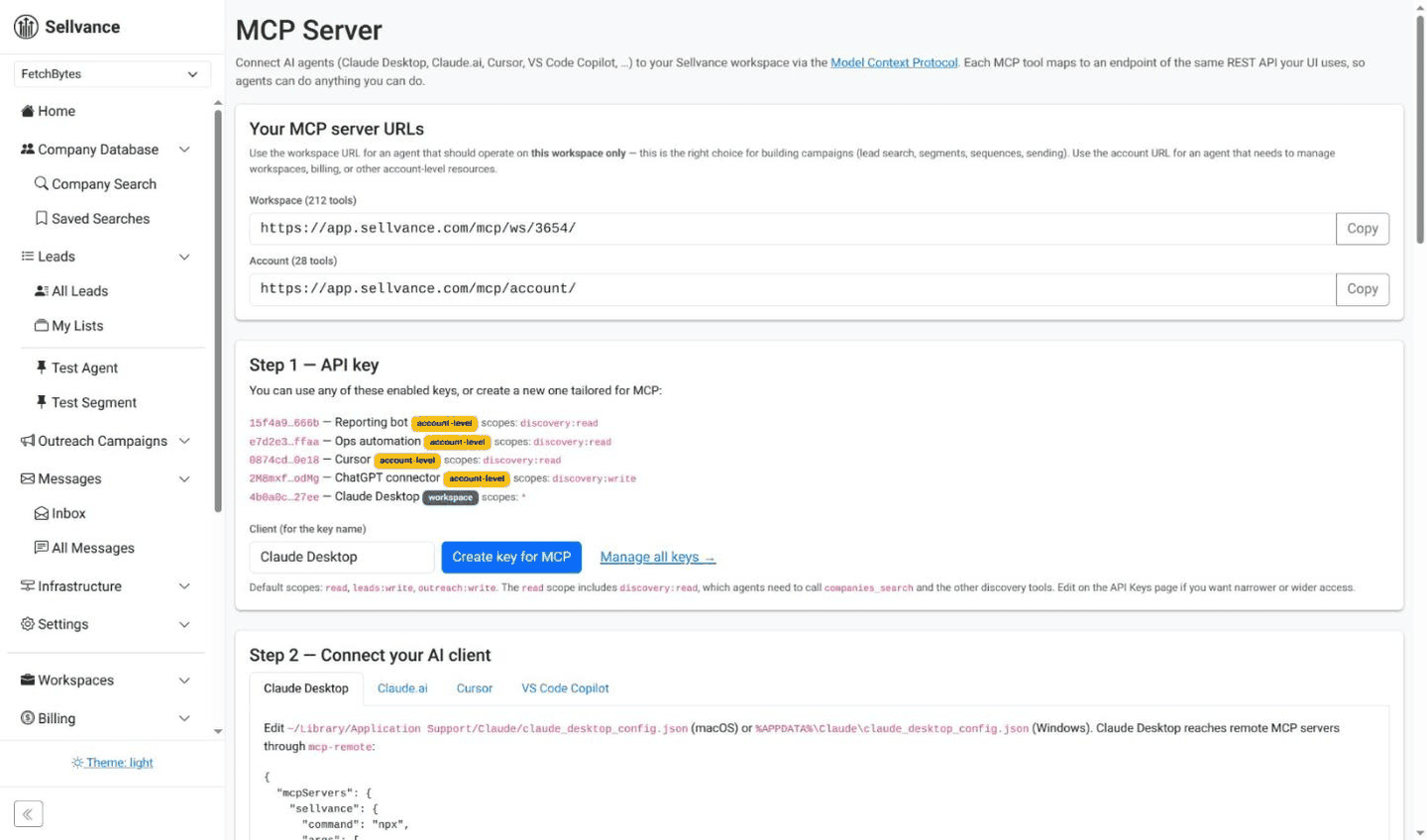This screenshot has height=840, width=1427.
Task: Click the Outreach Campaigns megaphone icon
Action: pyautogui.click(x=28, y=441)
